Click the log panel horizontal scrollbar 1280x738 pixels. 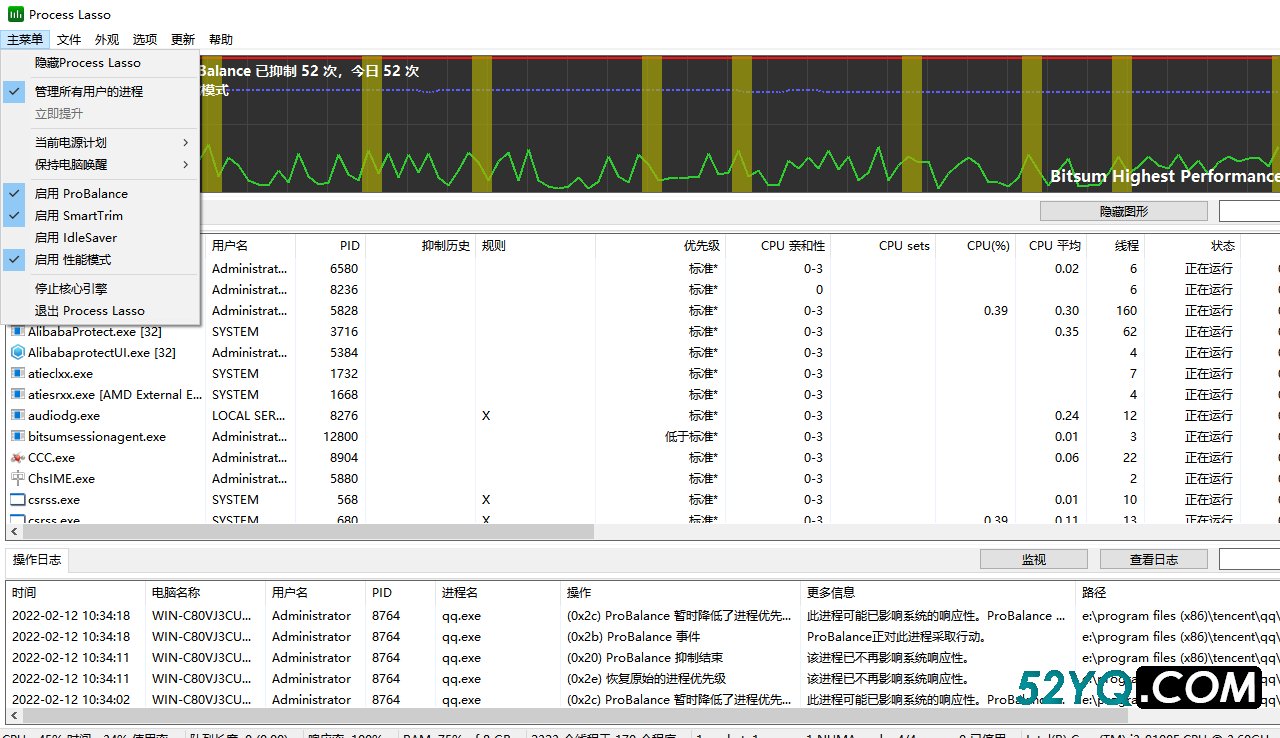575,716
